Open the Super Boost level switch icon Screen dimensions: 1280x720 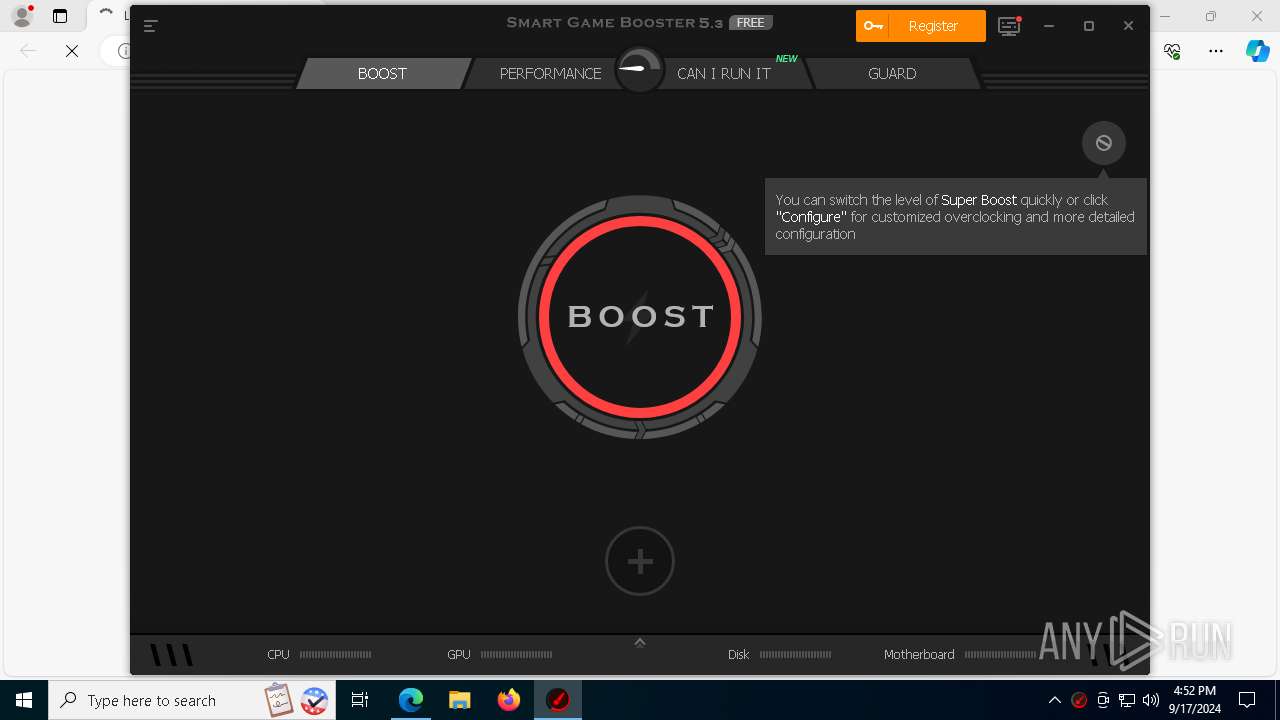tap(1104, 144)
